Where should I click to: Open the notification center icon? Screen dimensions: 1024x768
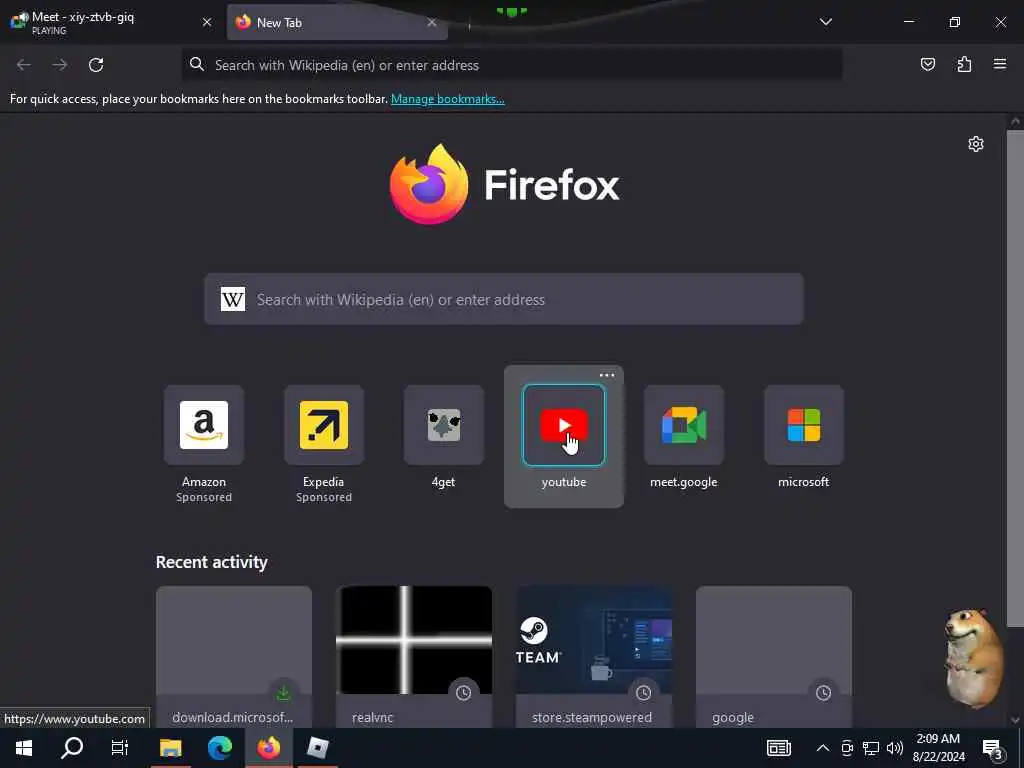[992, 748]
